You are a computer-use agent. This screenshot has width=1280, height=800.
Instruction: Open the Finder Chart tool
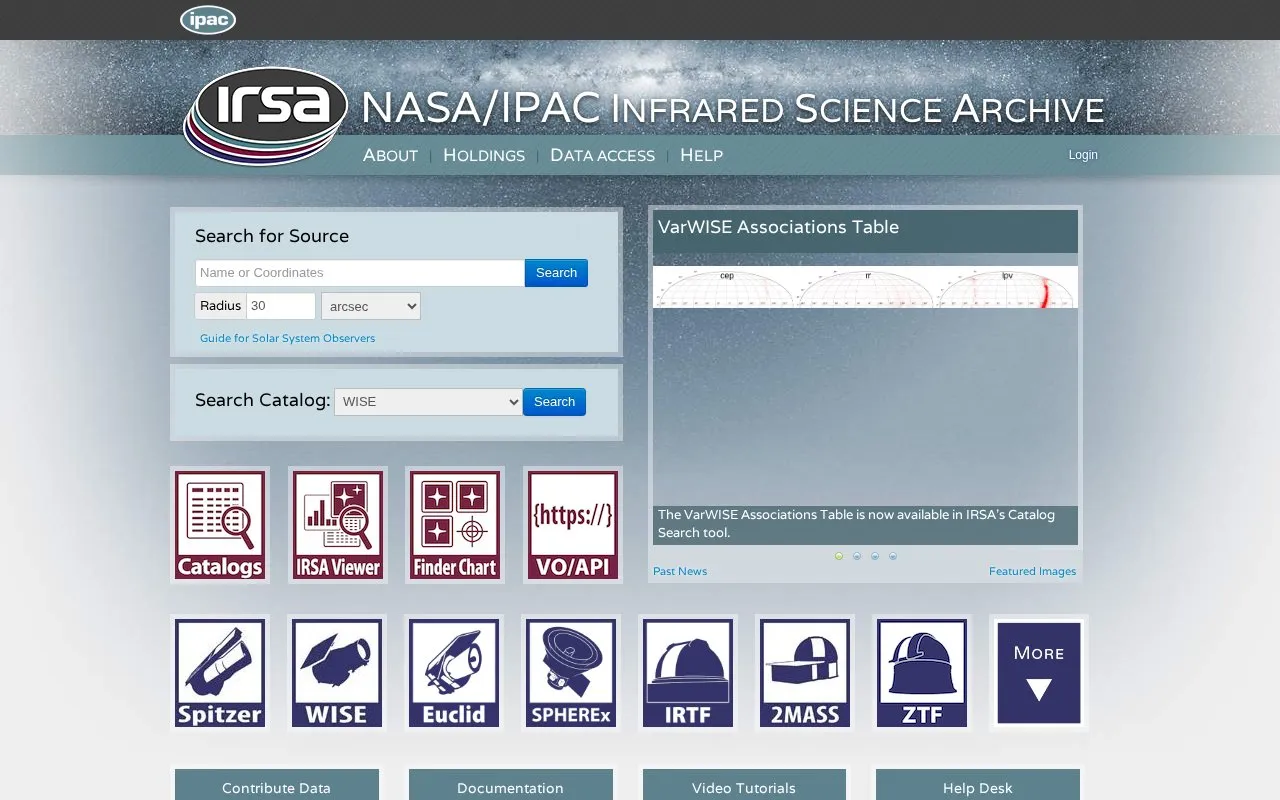pos(455,525)
